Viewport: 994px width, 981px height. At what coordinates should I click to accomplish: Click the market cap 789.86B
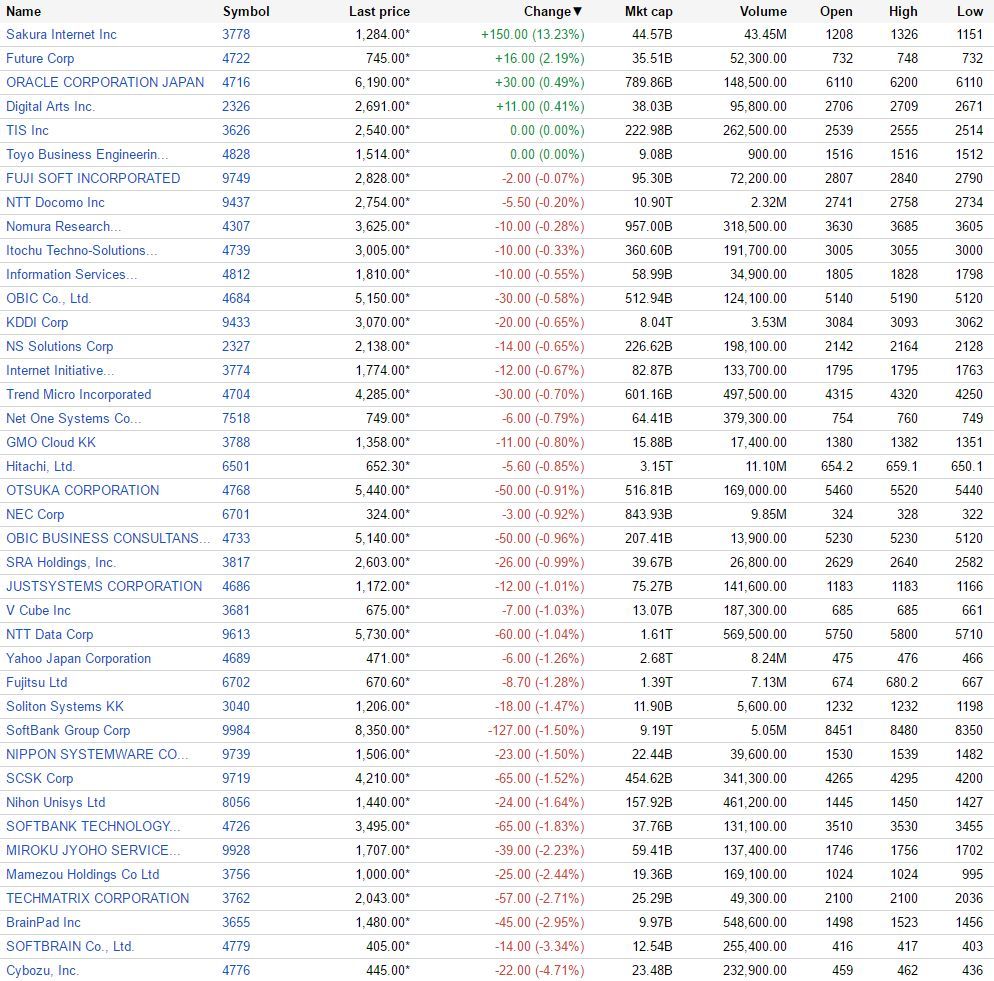649,82
